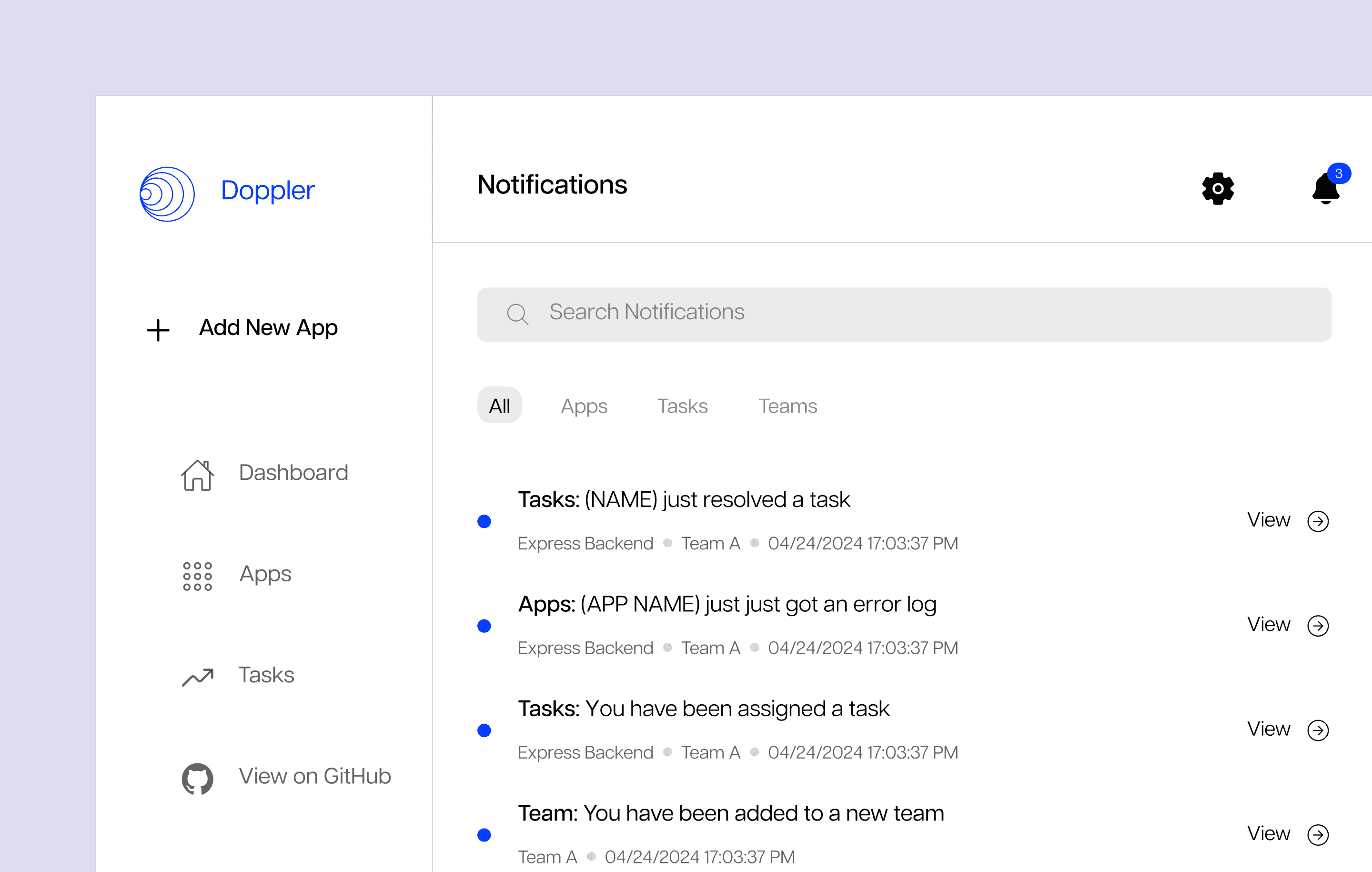Switch to the Teams filter tab
Image resolution: width=1372 pixels, height=872 pixels.
tap(787, 406)
